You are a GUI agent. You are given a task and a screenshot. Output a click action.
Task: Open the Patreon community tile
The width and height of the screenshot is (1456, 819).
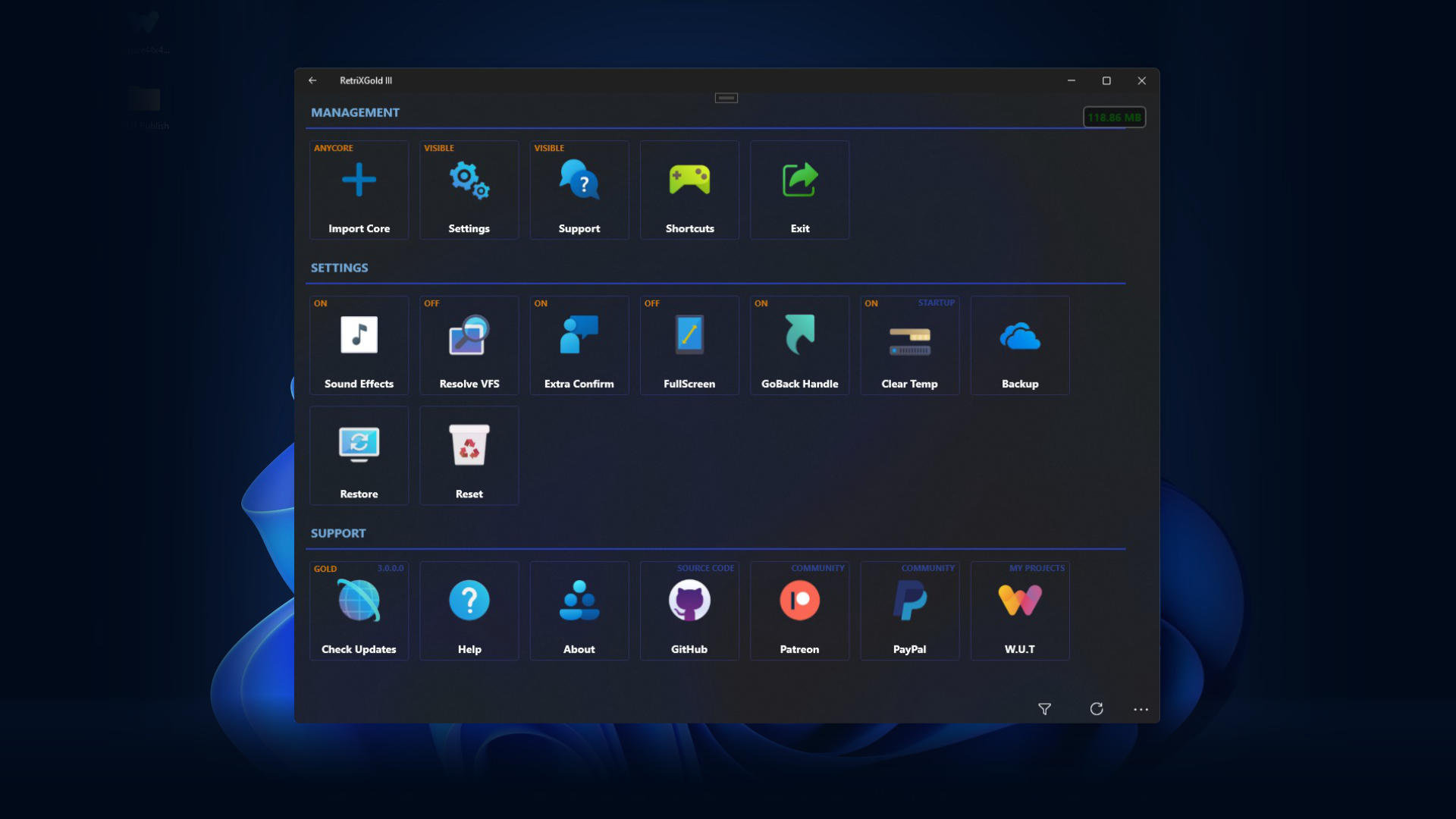[x=799, y=611]
